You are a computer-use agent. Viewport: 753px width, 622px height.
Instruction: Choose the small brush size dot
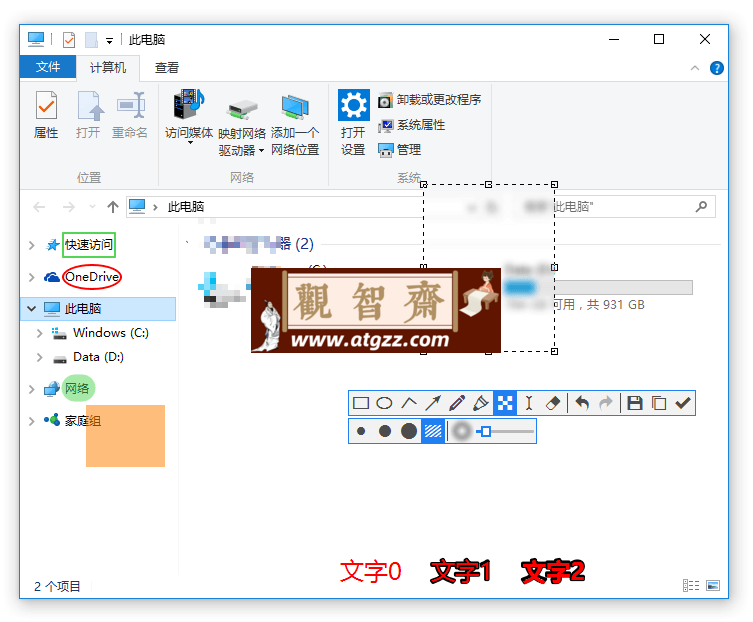pyautogui.click(x=361, y=431)
